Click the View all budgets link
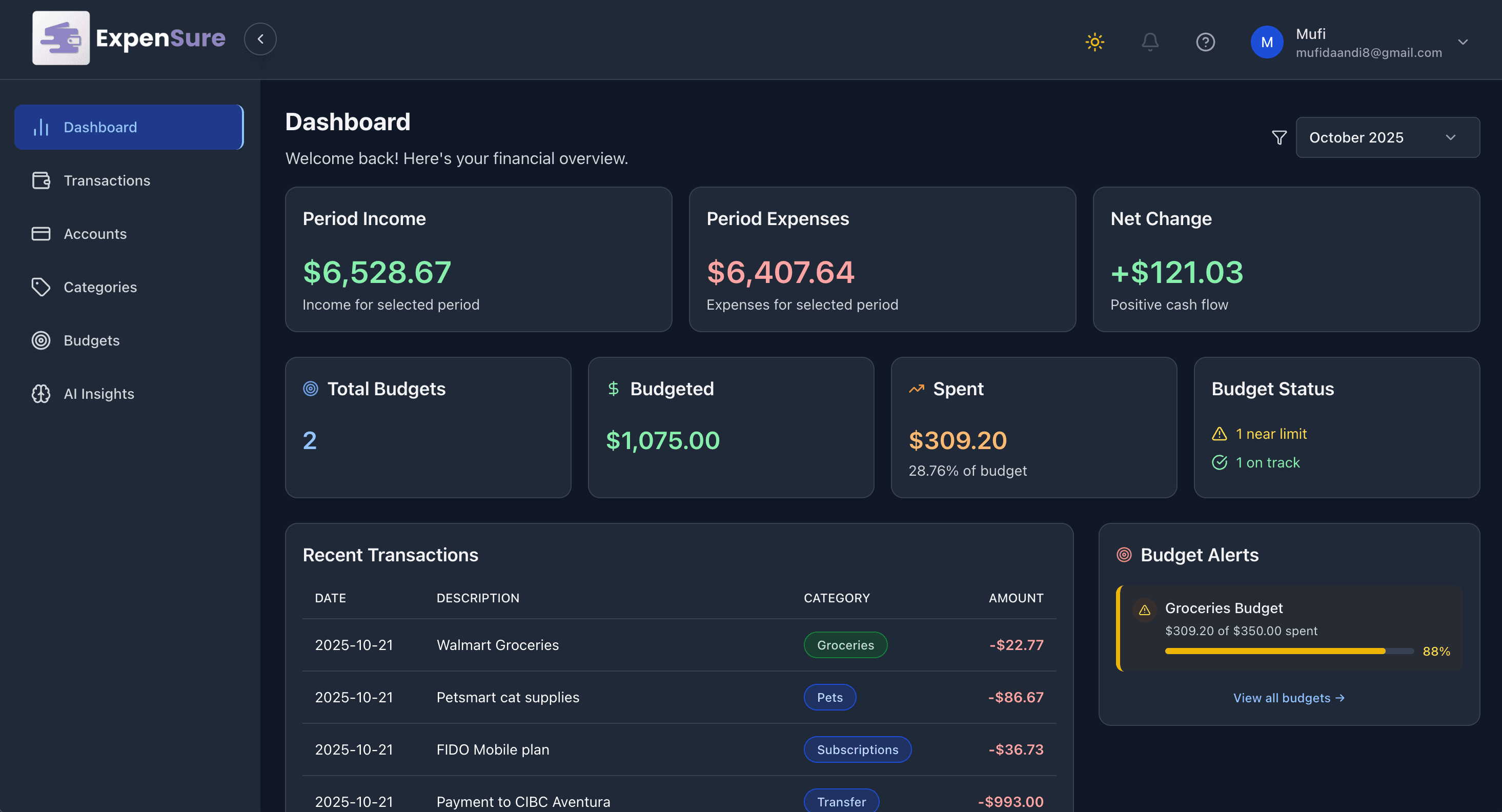Viewport: 1502px width, 812px height. pyautogui.click(x=1289, y=697)
